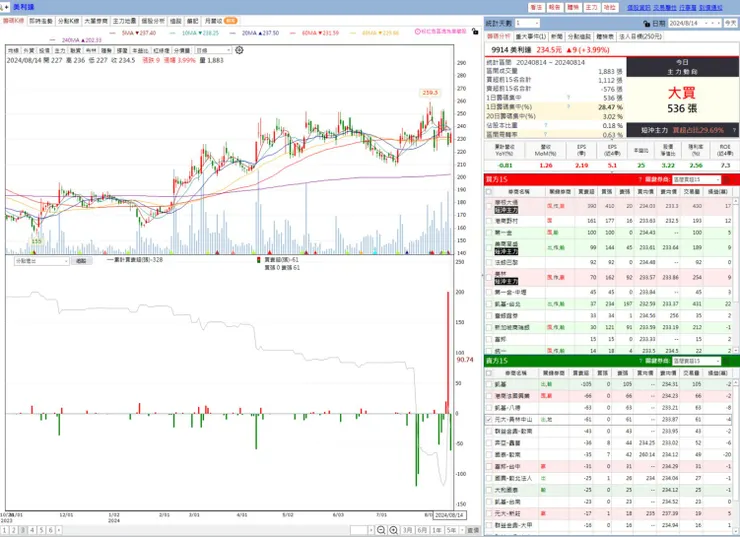Expand more pages arrow after page 6

[x=59, y=530]
